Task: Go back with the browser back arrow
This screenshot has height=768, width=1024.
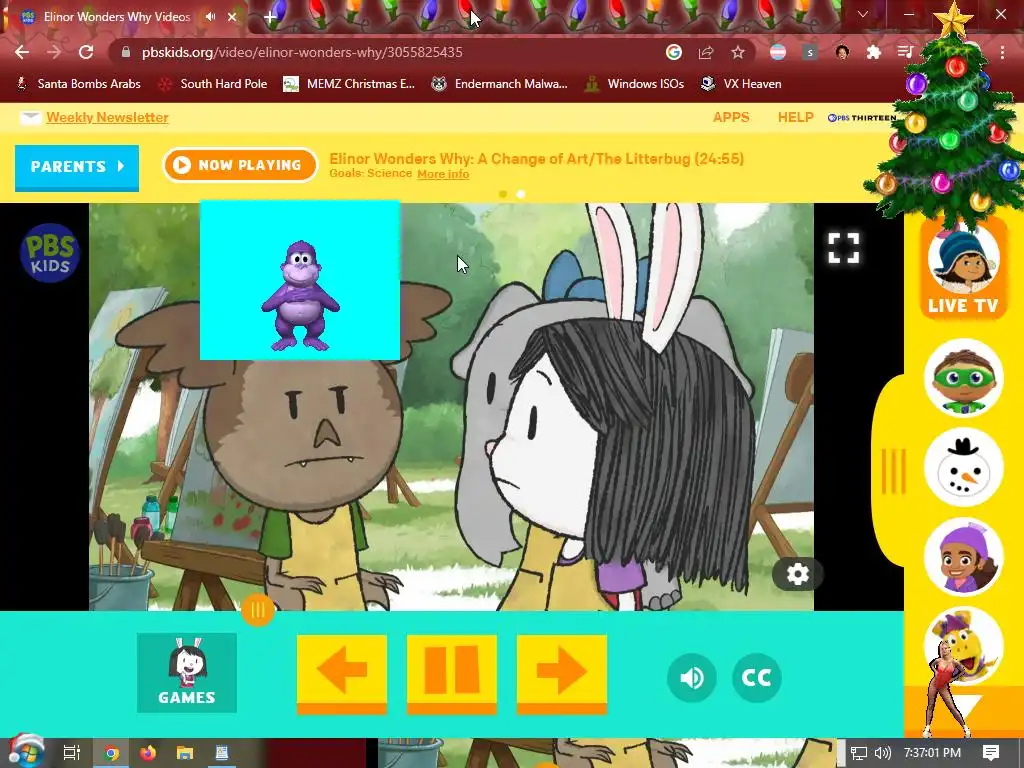Action: pos(22,52)
